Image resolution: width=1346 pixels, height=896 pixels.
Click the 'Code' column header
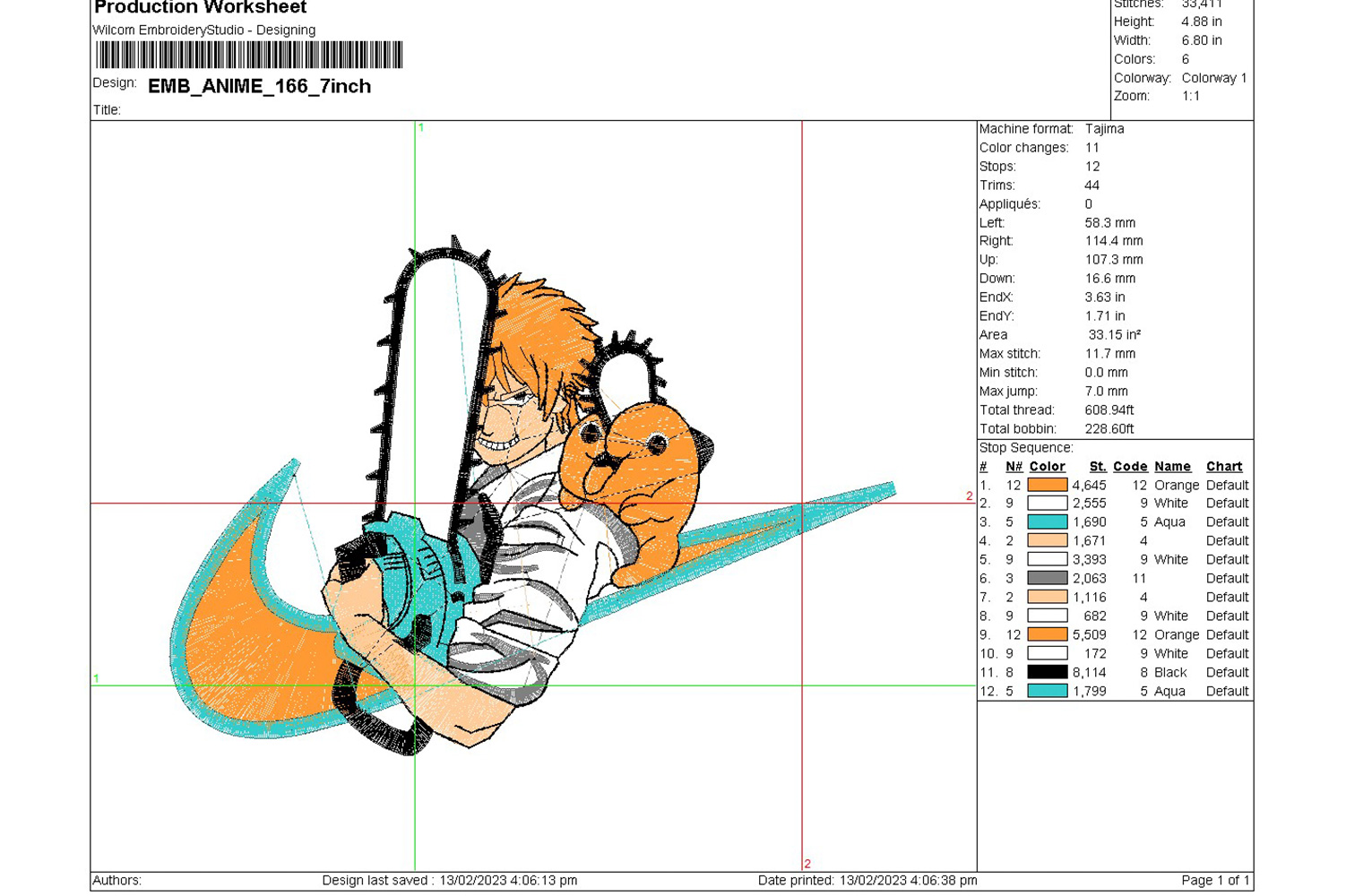tap(1130, 466)
